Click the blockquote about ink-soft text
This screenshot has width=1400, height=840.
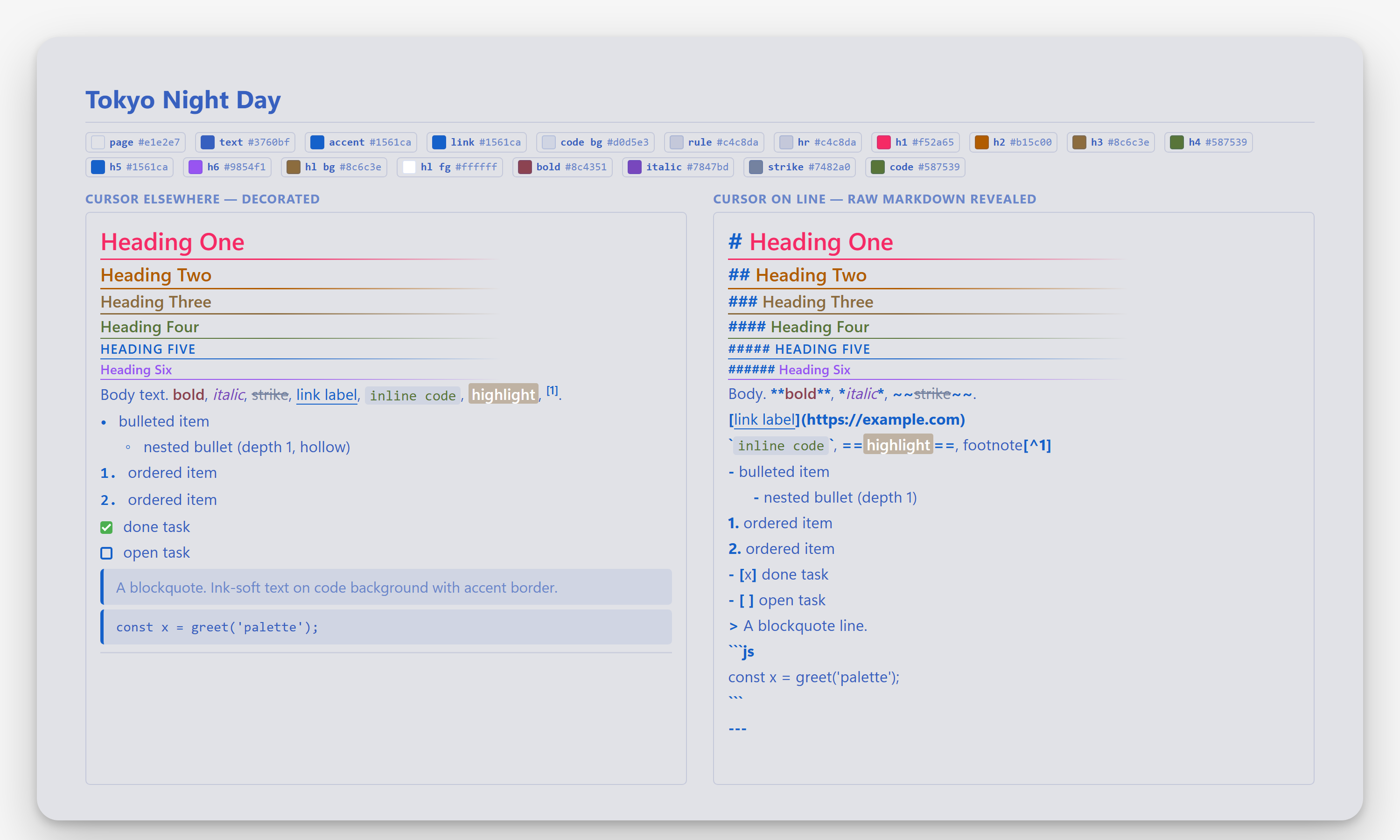pyautogui.click(x=386, y=587)
